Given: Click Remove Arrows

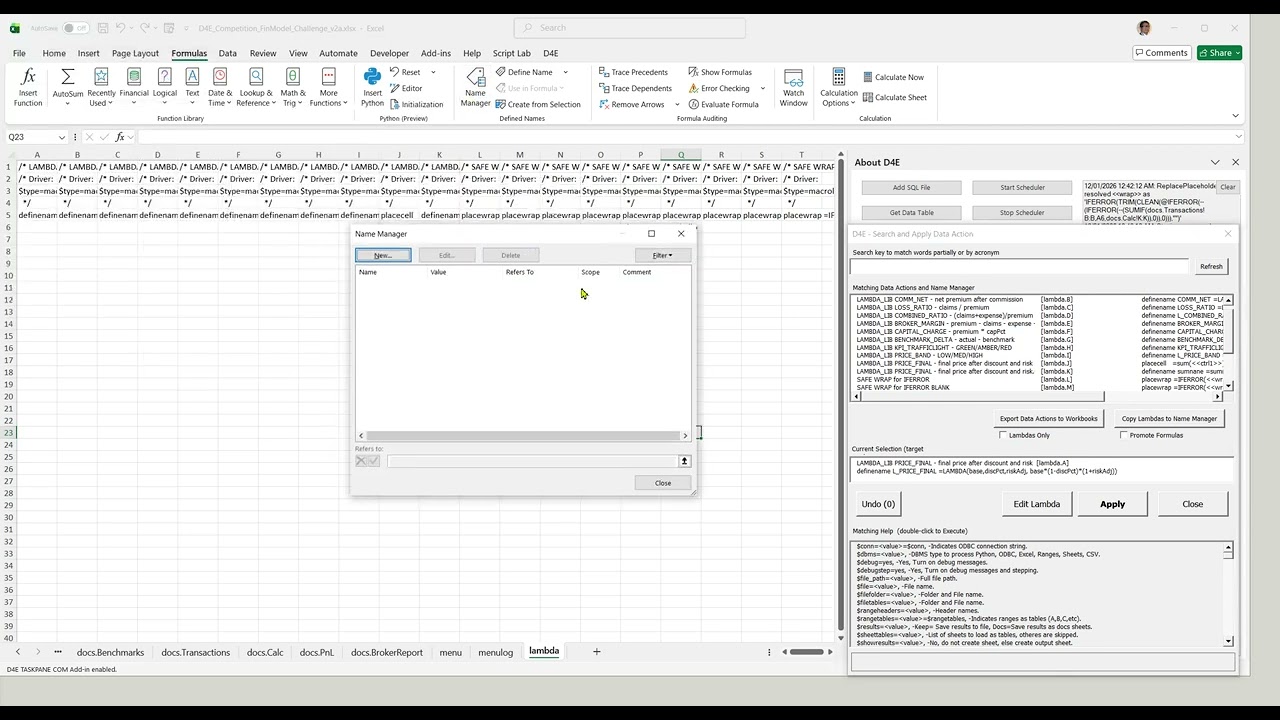Looking at the screenshot, I should [631, 104].
